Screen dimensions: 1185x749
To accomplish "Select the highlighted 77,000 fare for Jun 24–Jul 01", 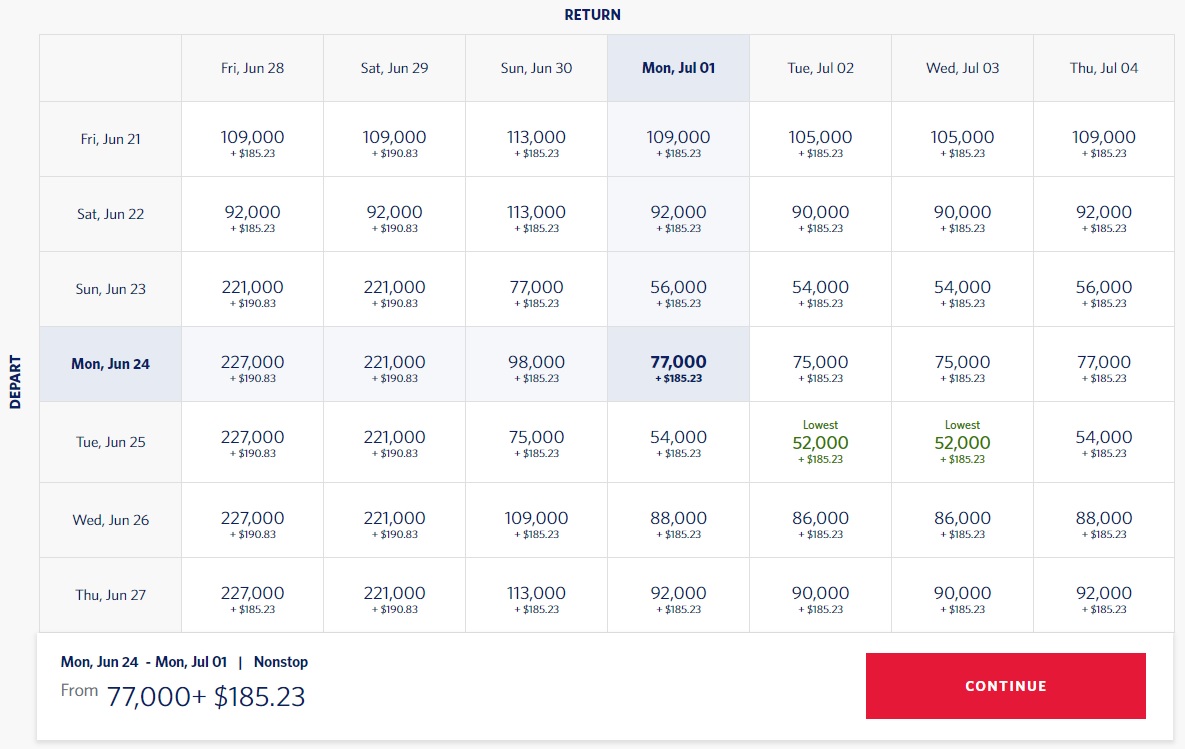I will (x=678, y=365).
